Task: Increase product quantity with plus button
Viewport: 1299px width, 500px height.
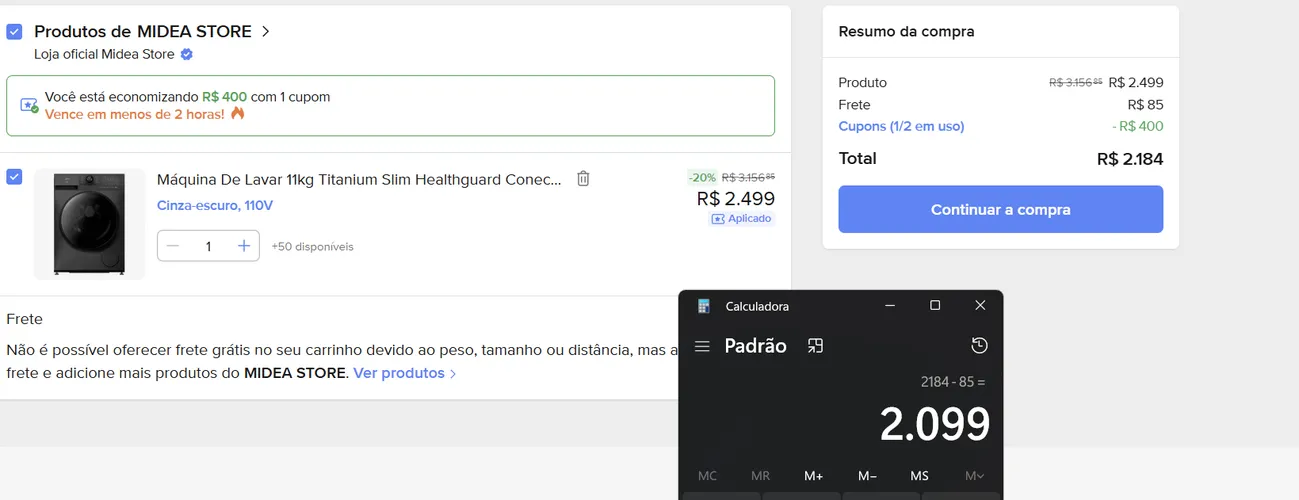Action: pyautogui.click(x=243, y=246)
